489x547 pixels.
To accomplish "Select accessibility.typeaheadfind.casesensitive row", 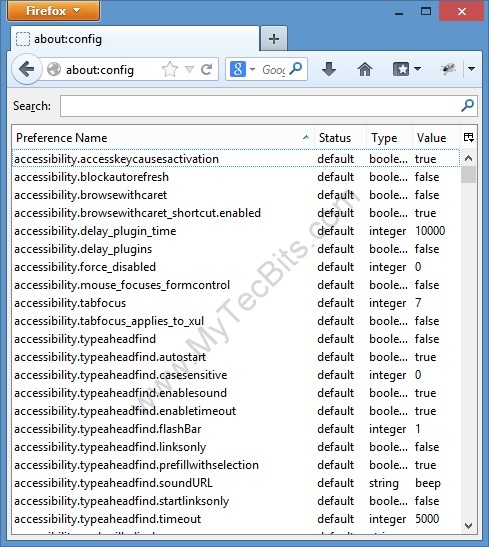I will (x=236, y=375).
